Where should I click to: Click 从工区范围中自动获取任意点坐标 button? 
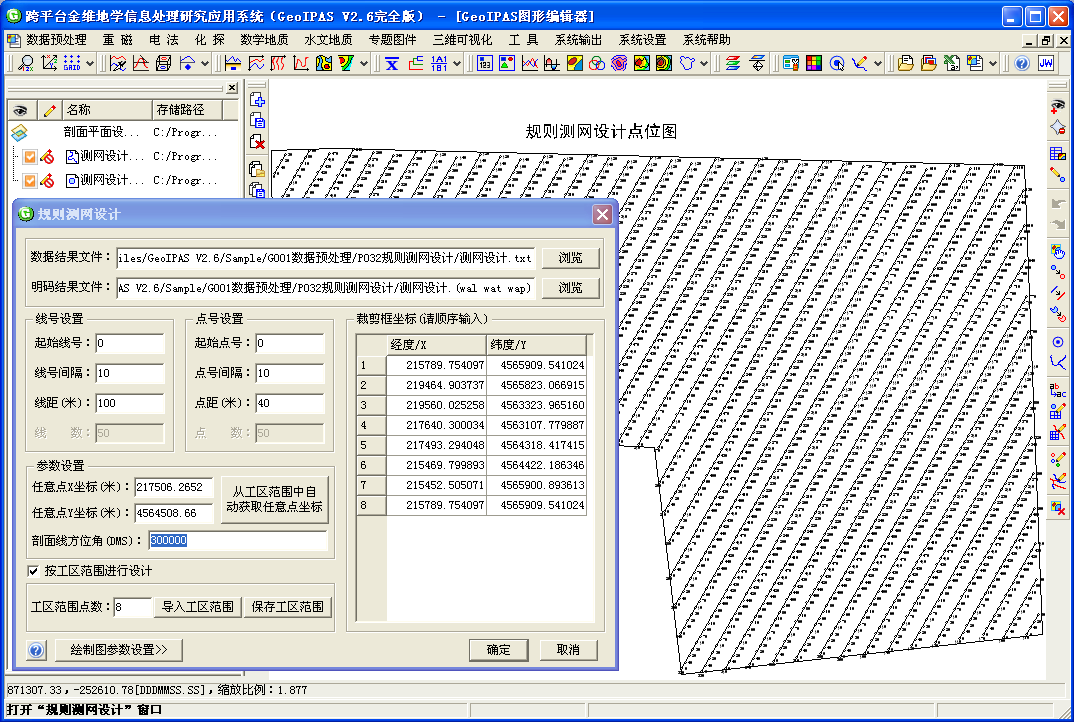pyautogui.click(x=274, y=499)
